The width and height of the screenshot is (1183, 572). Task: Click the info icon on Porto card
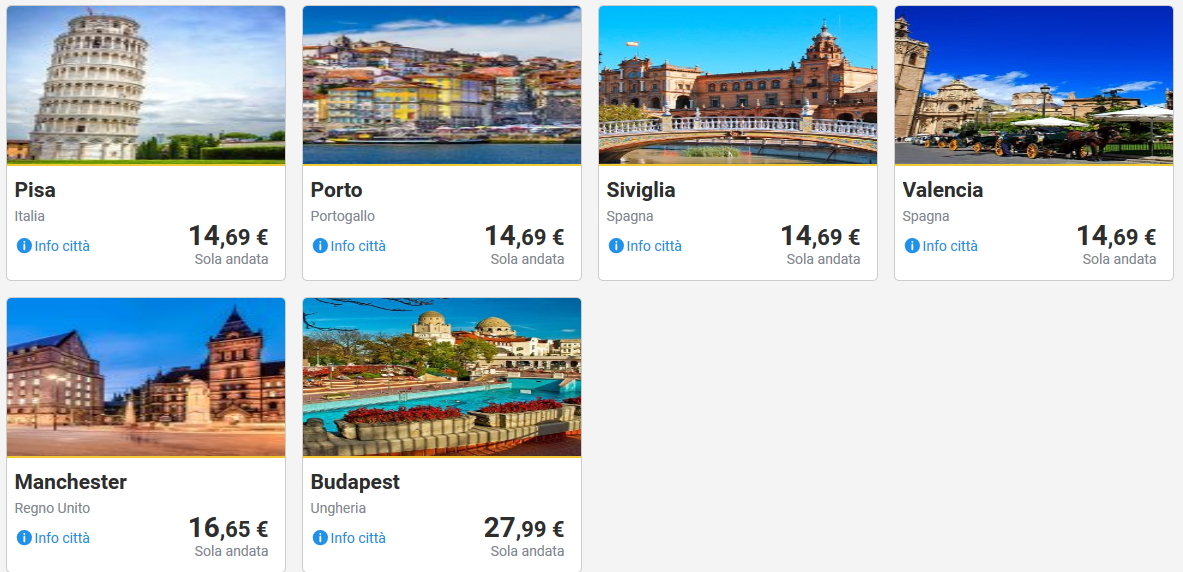coord(320,246)
